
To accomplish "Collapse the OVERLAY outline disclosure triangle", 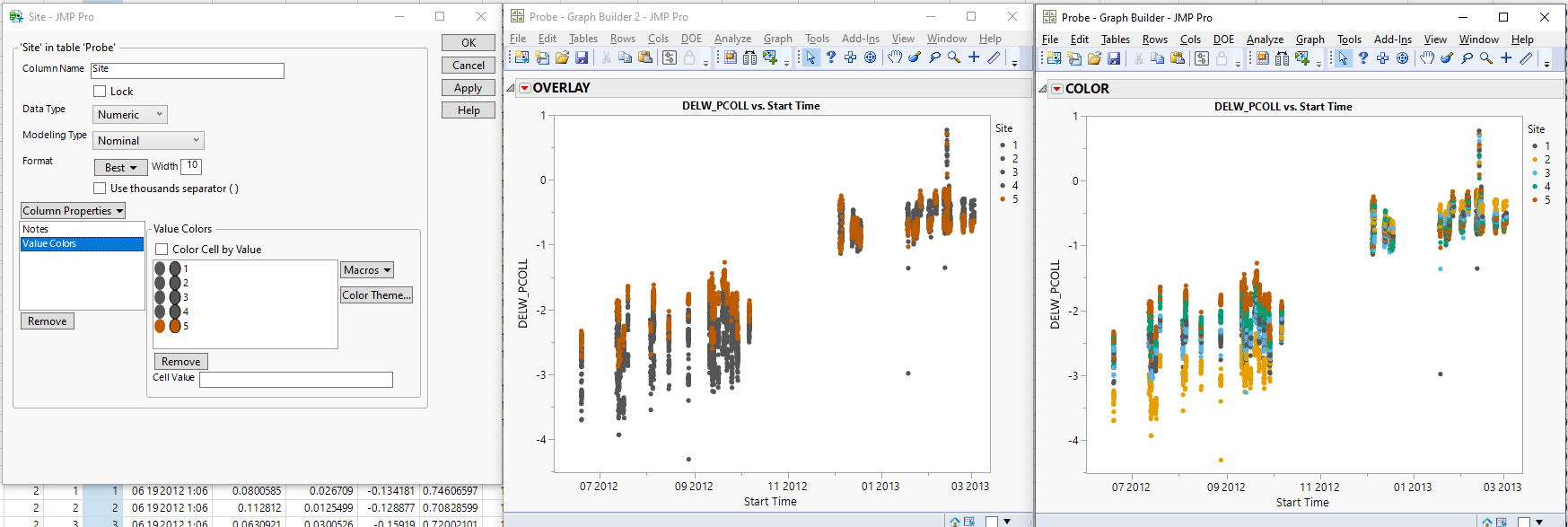I will (x=511, y=88).
